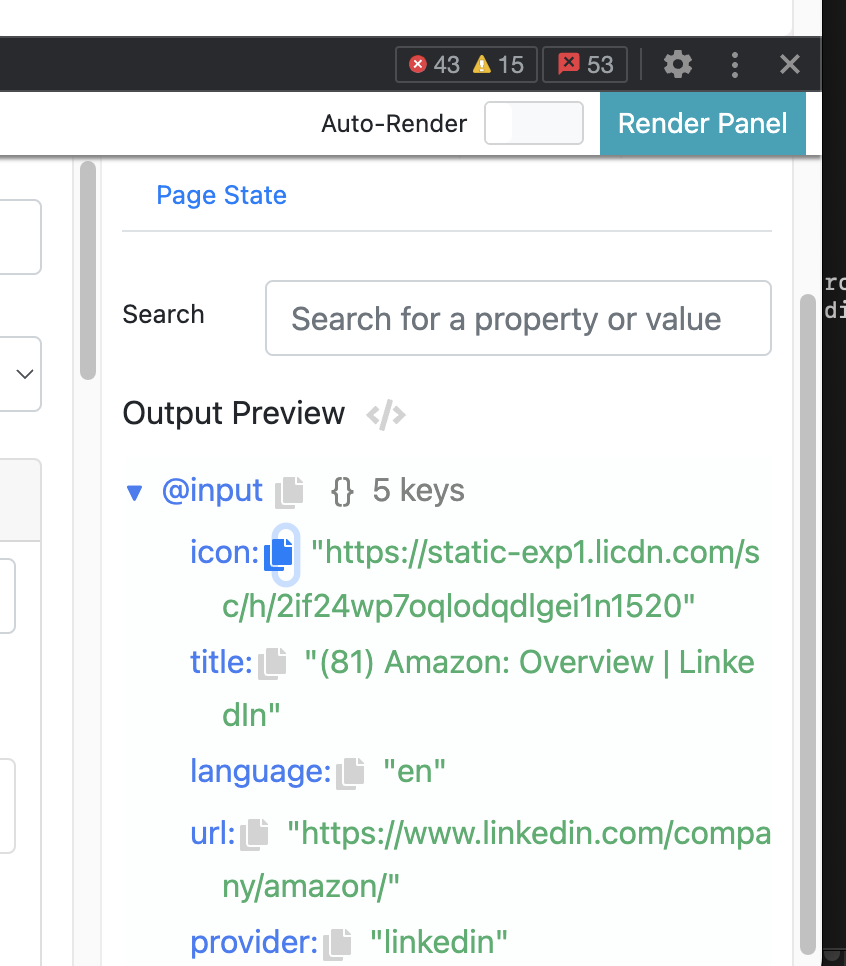This screenshot has height=966, width=846.
Task: Copy the url property value
Action: pyautogui.click(x=254, y=835)
